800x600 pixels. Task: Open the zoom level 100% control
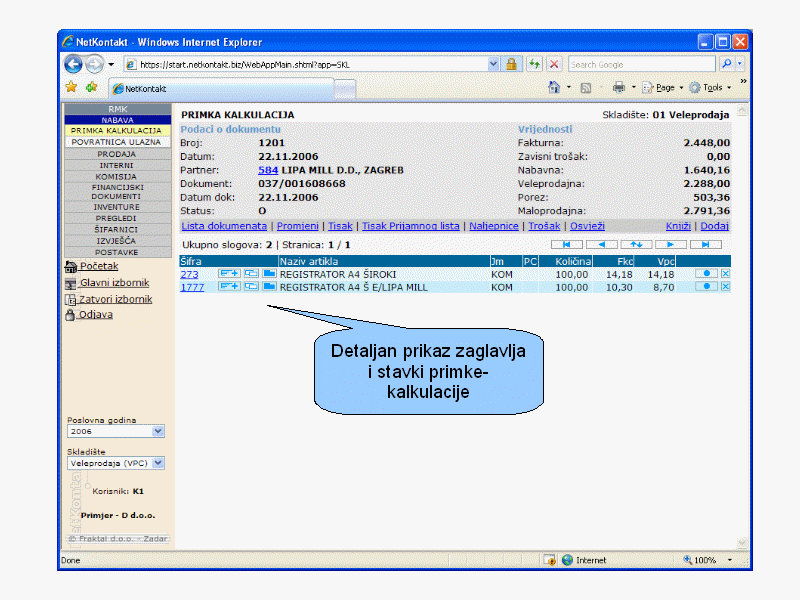coord(709,560)
